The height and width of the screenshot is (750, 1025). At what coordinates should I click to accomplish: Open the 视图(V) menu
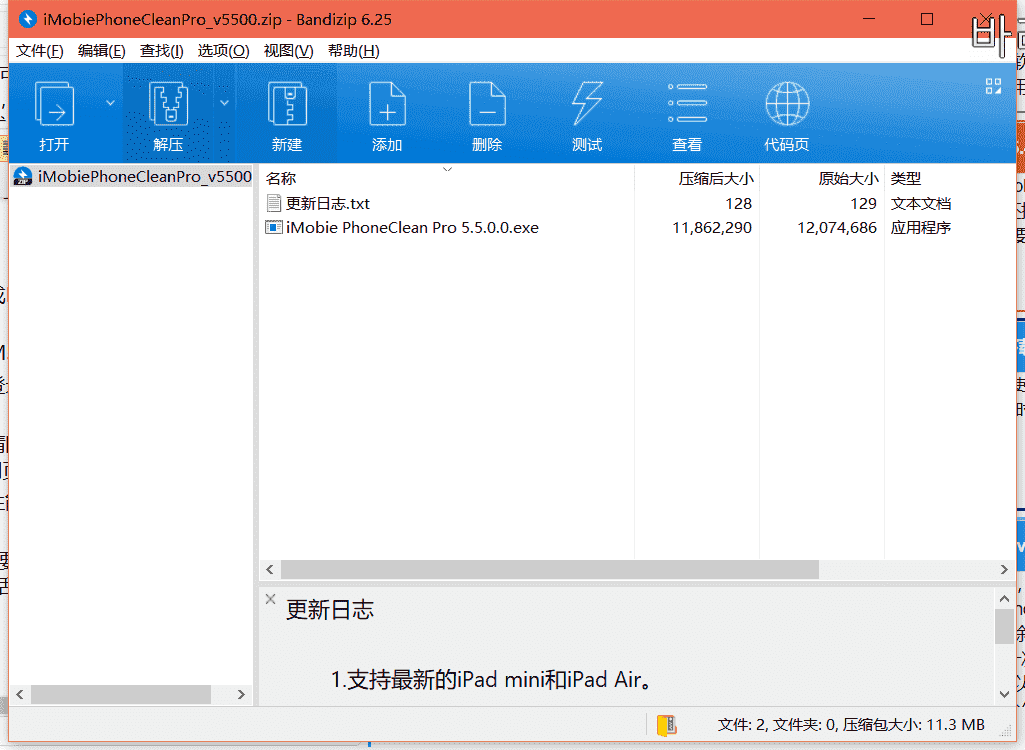(x=288, y=51)
